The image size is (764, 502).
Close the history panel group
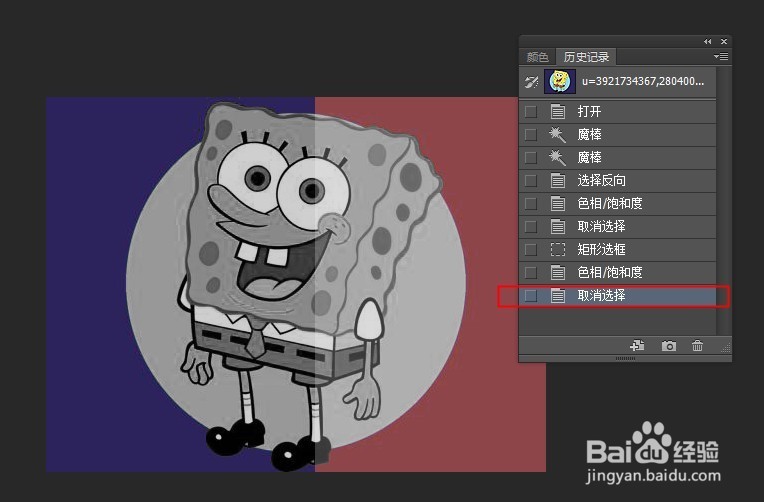724,41
